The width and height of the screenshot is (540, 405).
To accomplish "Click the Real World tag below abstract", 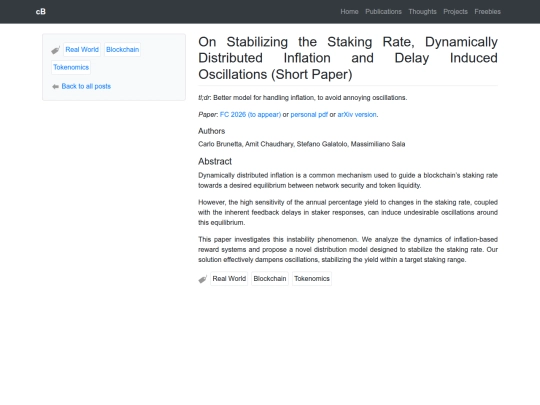I will point(229,279).
